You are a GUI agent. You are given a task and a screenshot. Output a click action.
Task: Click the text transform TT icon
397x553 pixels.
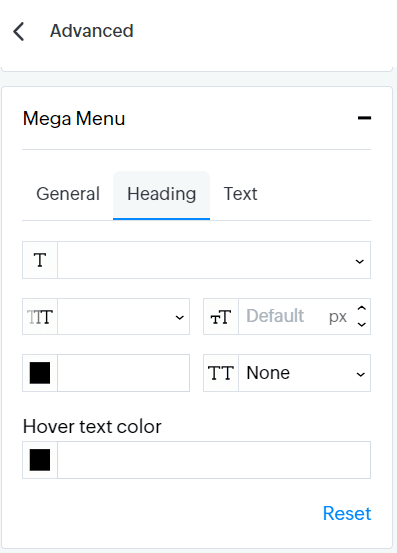221,373
